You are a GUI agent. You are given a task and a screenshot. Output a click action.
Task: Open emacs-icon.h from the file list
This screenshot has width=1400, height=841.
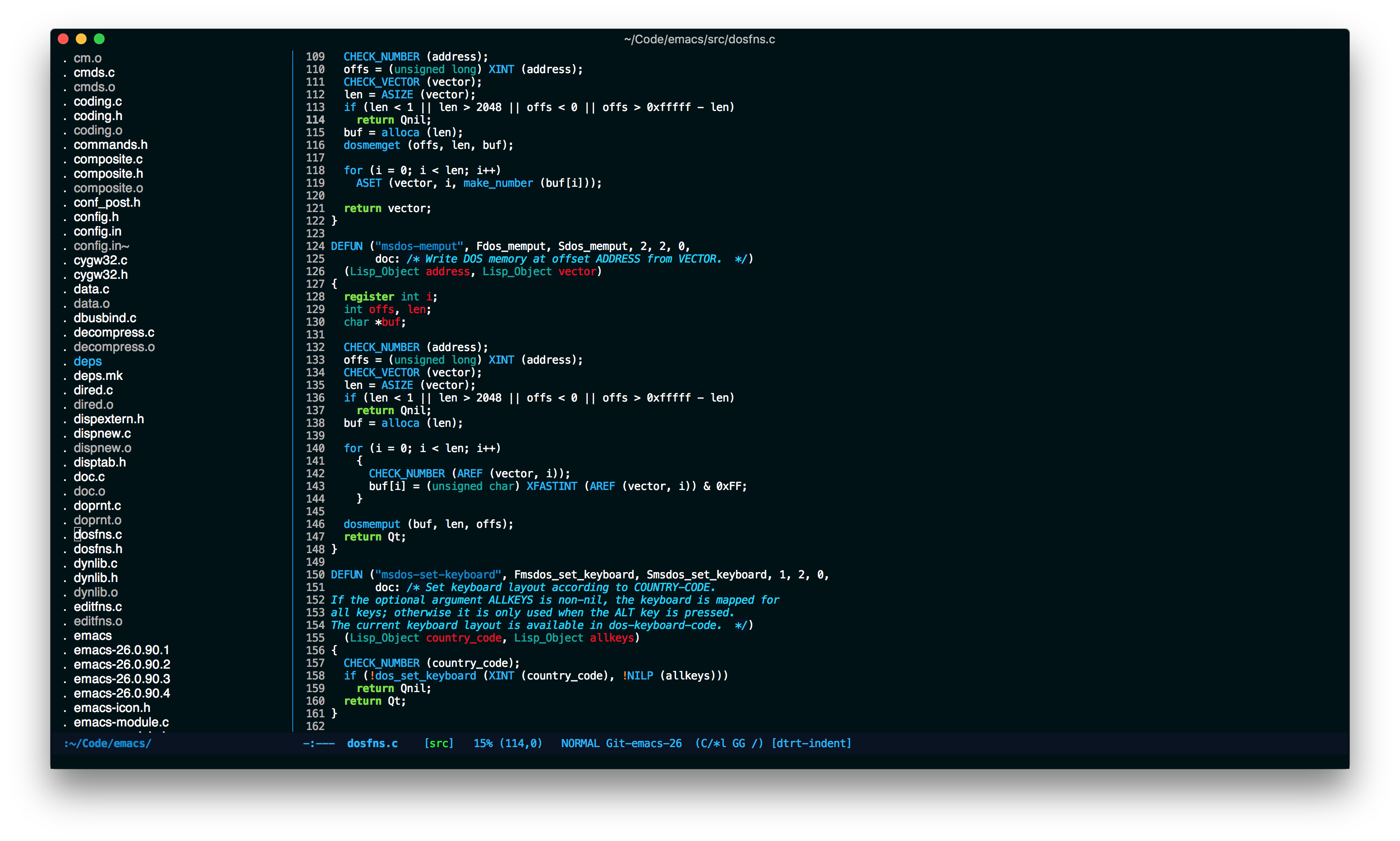(111, 708)
